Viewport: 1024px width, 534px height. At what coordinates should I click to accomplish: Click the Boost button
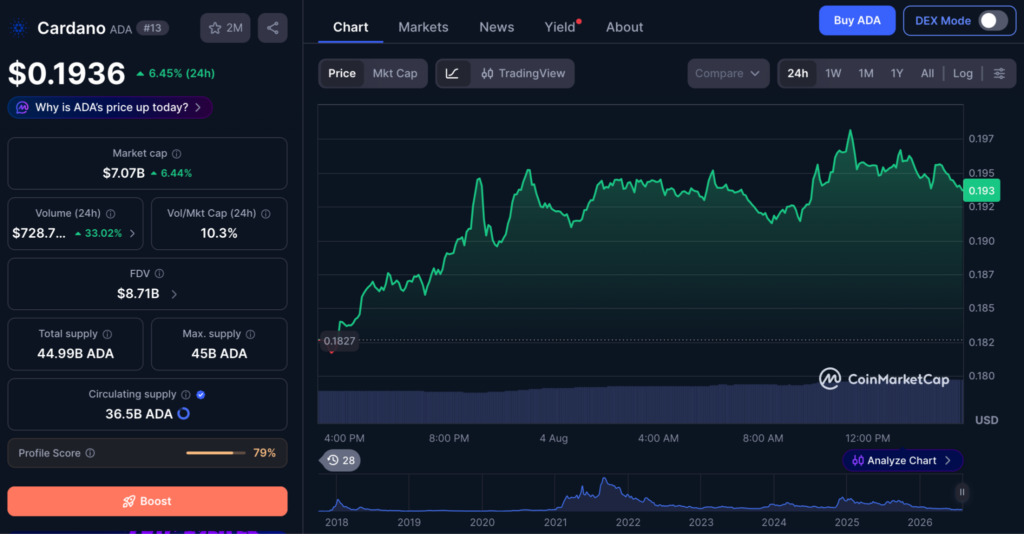tap(147, 501)
